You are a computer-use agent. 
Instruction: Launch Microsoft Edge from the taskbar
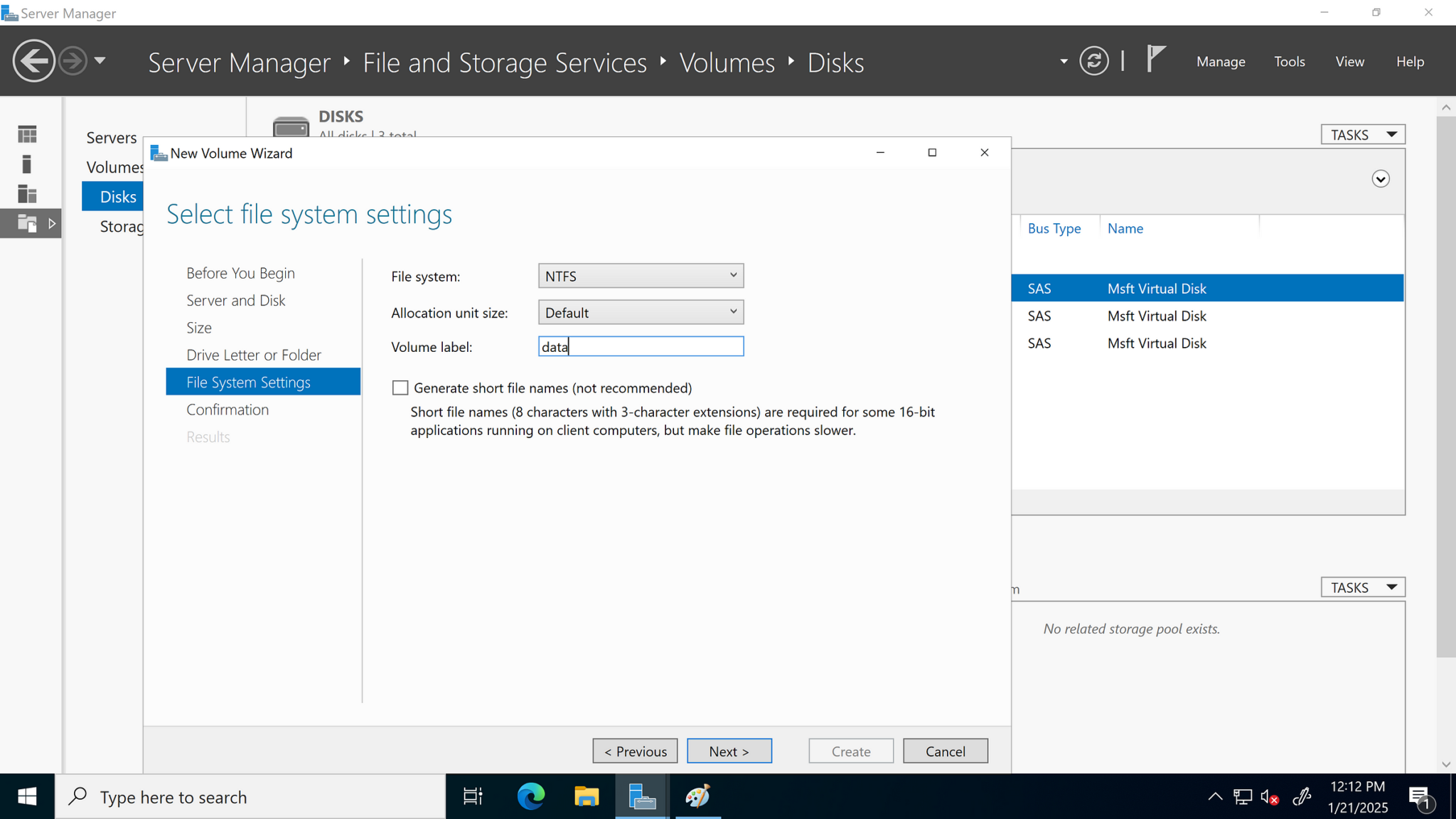[530, 796]
